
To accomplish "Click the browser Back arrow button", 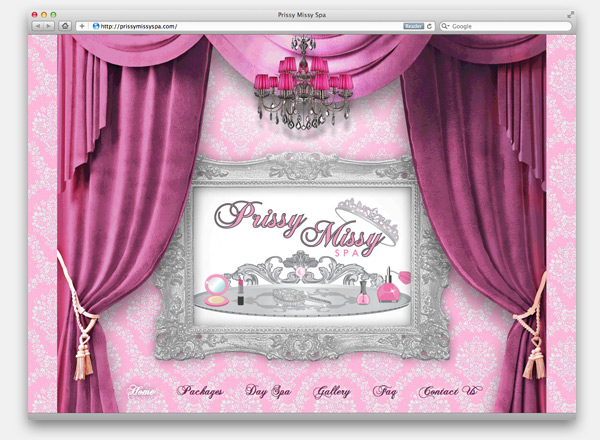I will point(38,26).
